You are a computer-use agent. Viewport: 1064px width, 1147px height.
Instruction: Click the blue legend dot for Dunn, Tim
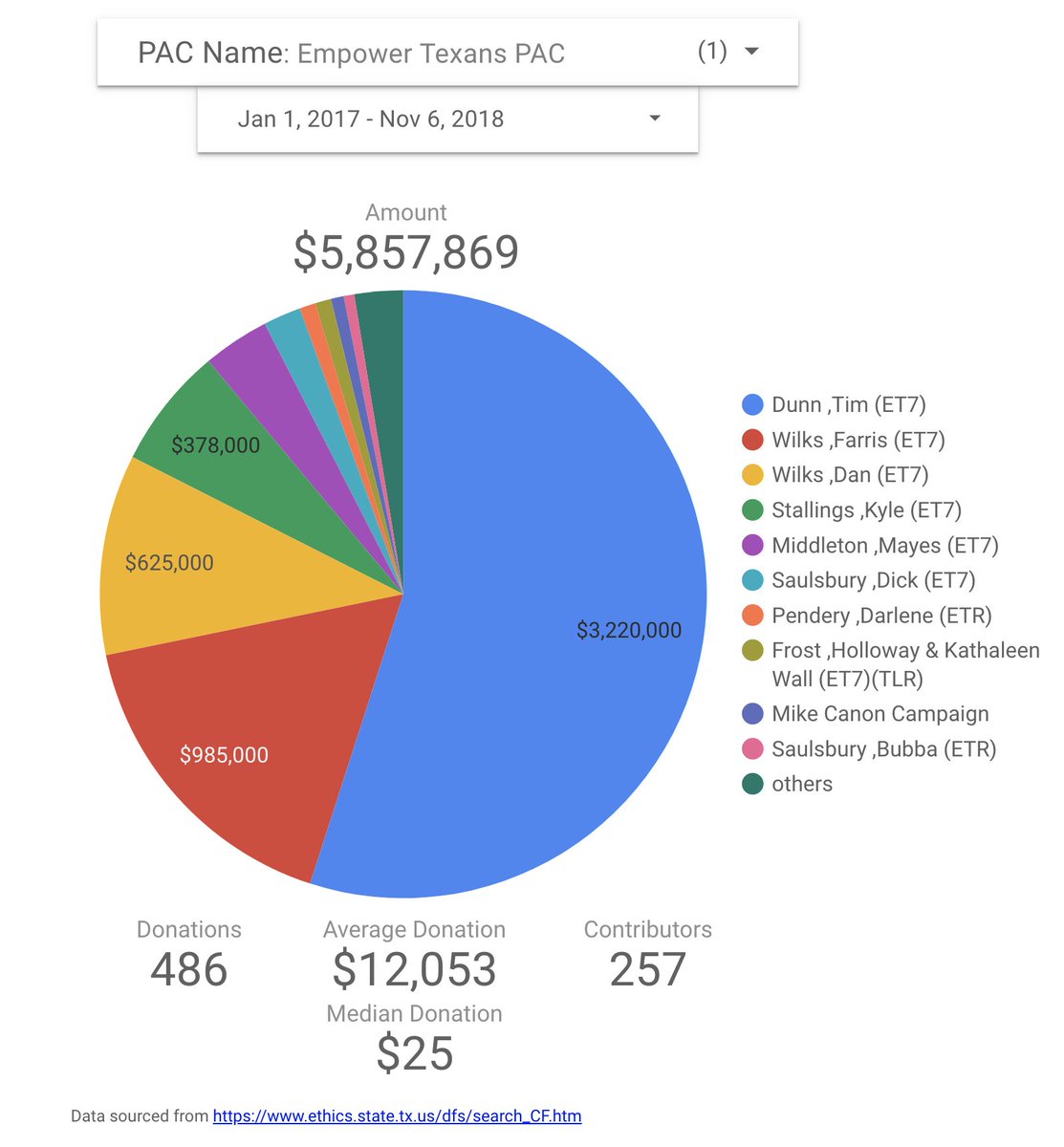click(x=754, y=404)
